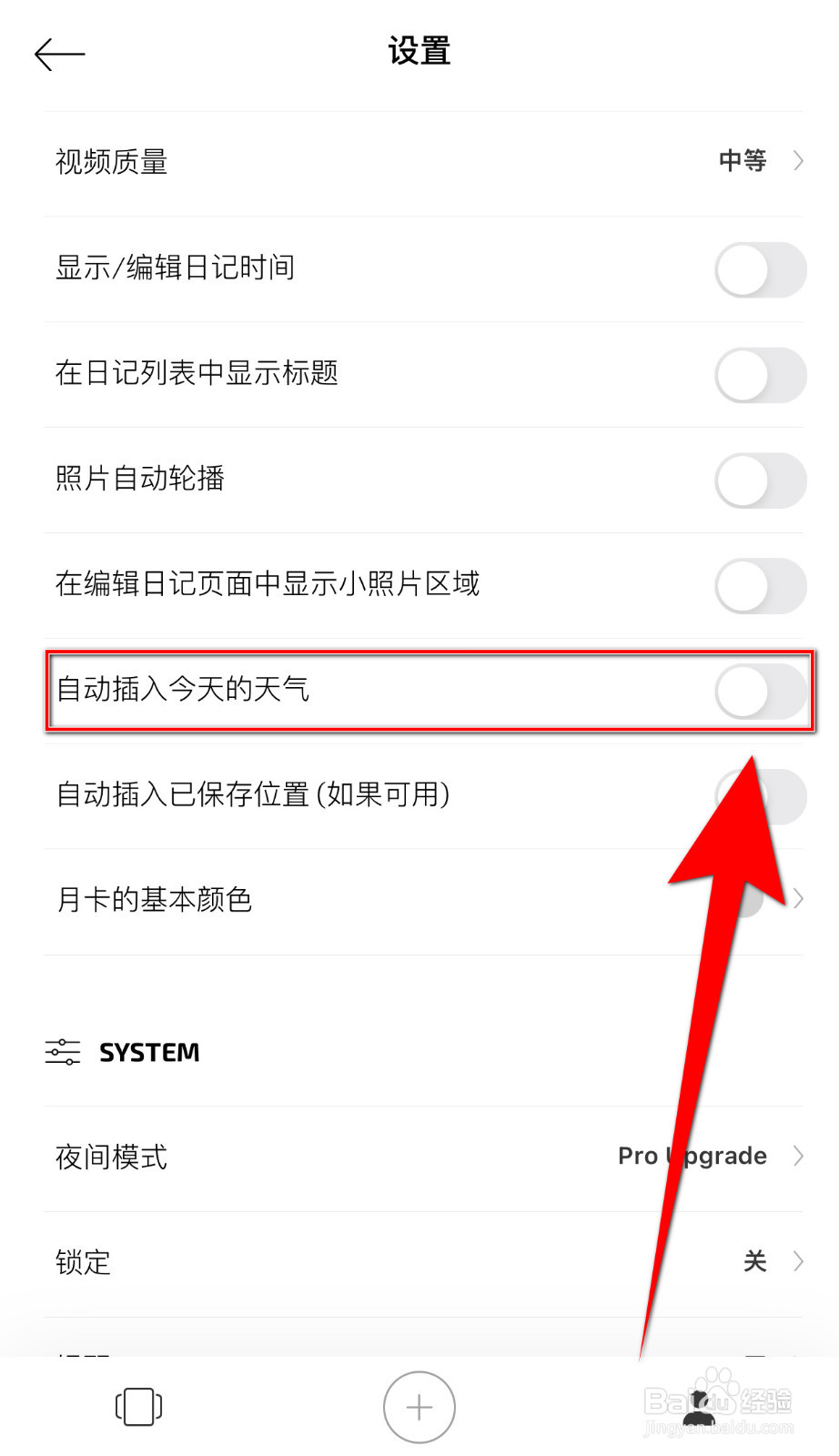Open the 视频质量 setting row
The image size is (839, 1456).
click(424, 164)
